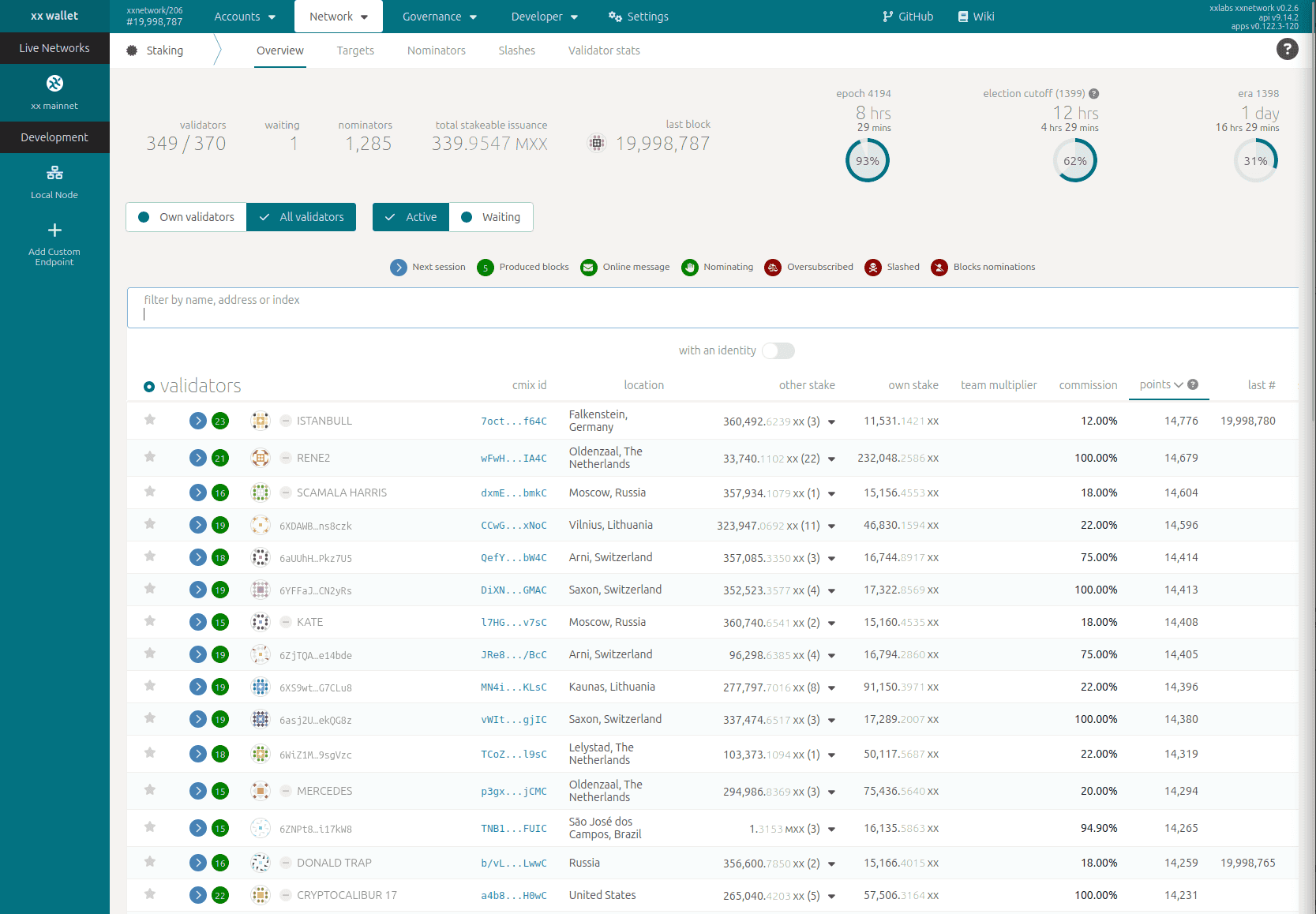
Task: Click the KATE validator identicon
Action: click(261, 622)
